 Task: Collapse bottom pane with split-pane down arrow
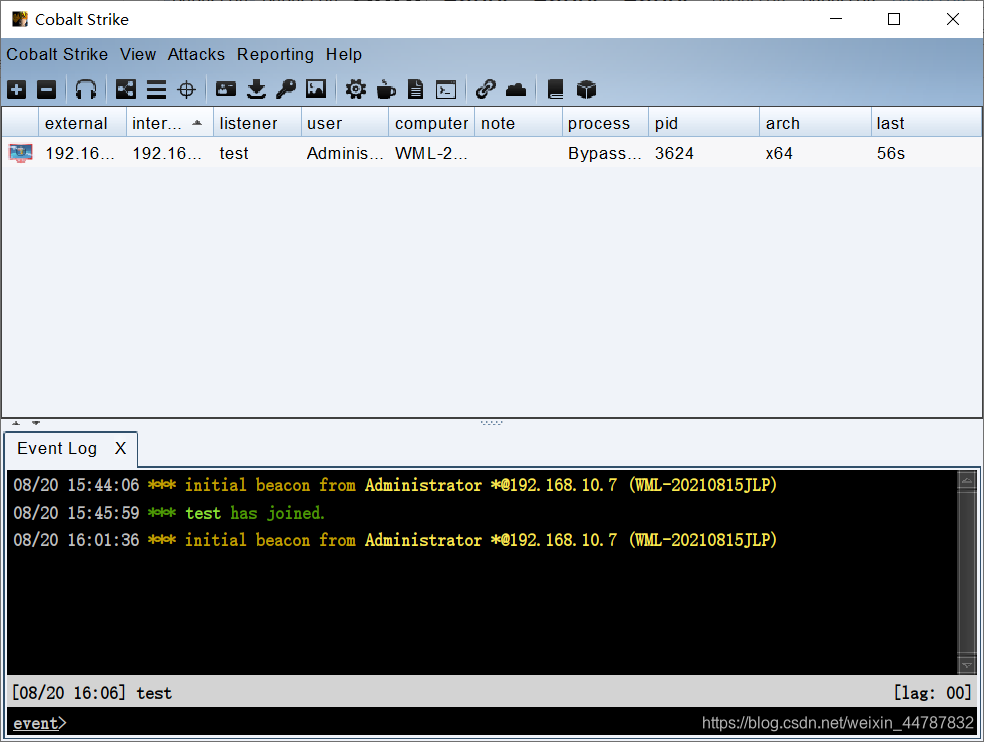coord(36,423)
